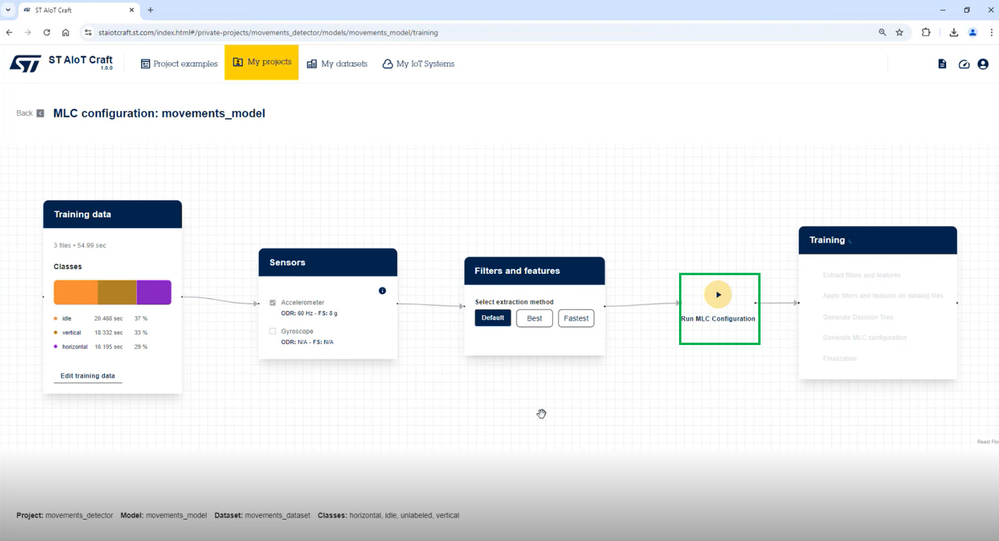The image size is (999, 541).
Task: Click the Back arrow icon
Action: tap(40, 113)
